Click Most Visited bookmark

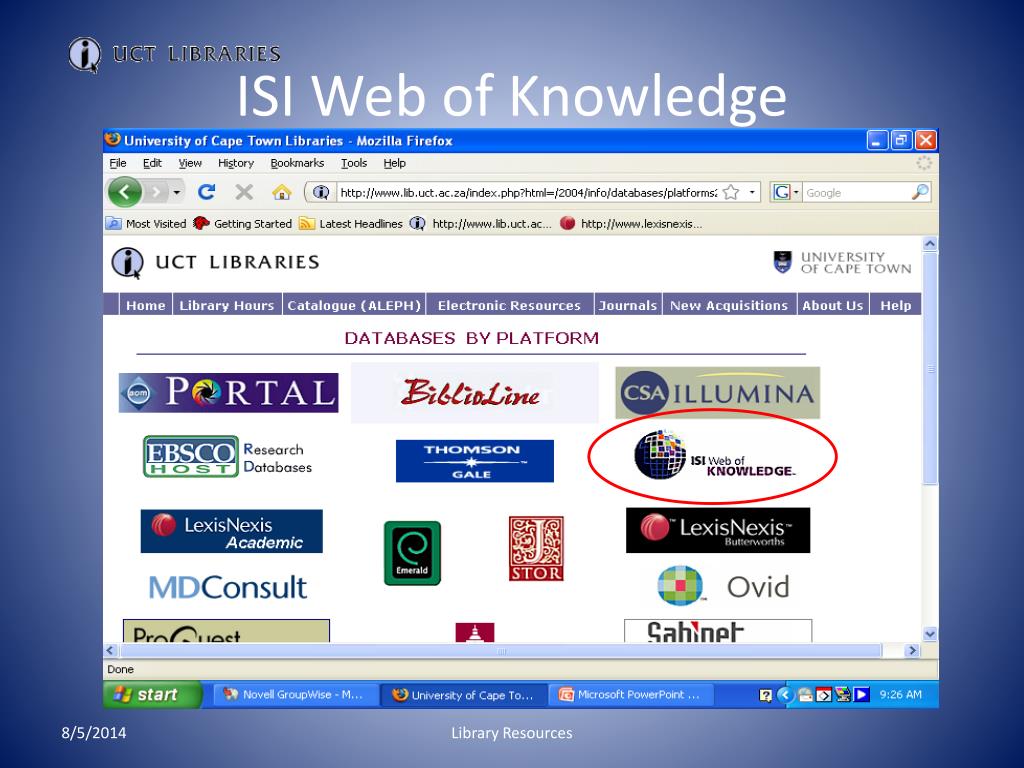tap(146, 223)
